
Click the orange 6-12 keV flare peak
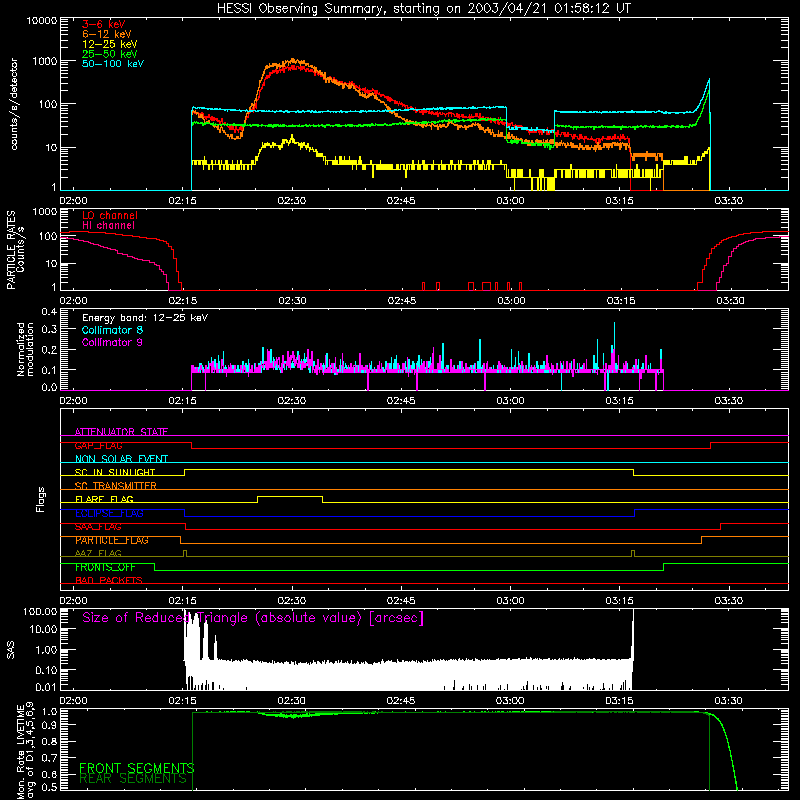click(292, 60)
